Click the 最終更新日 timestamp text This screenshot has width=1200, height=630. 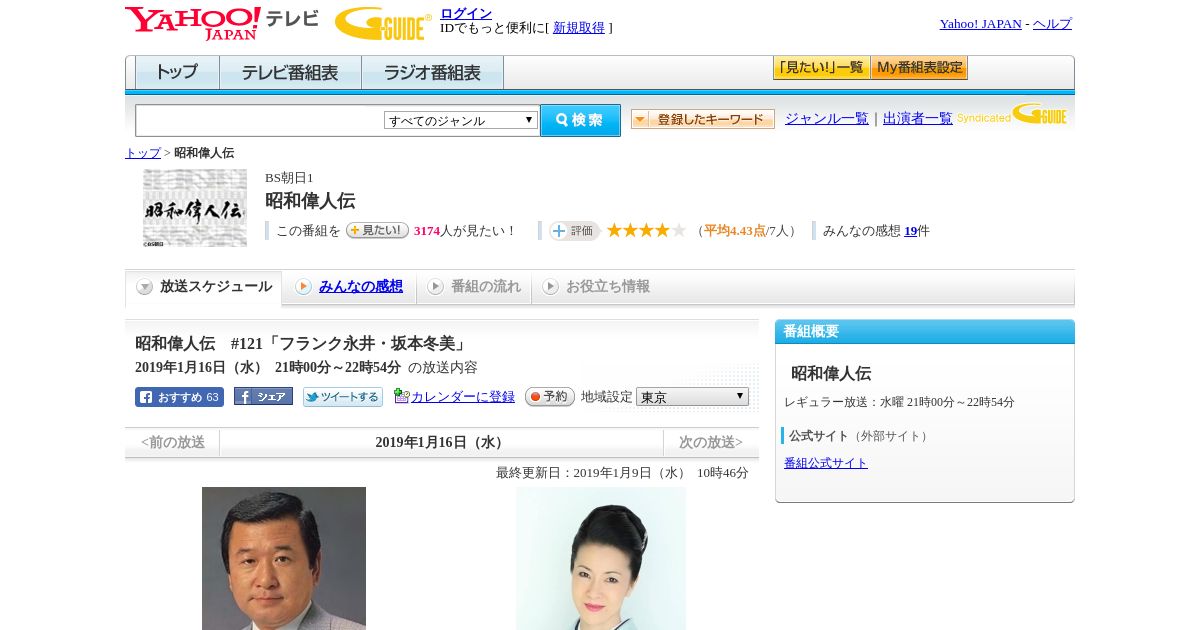(622, 473)
